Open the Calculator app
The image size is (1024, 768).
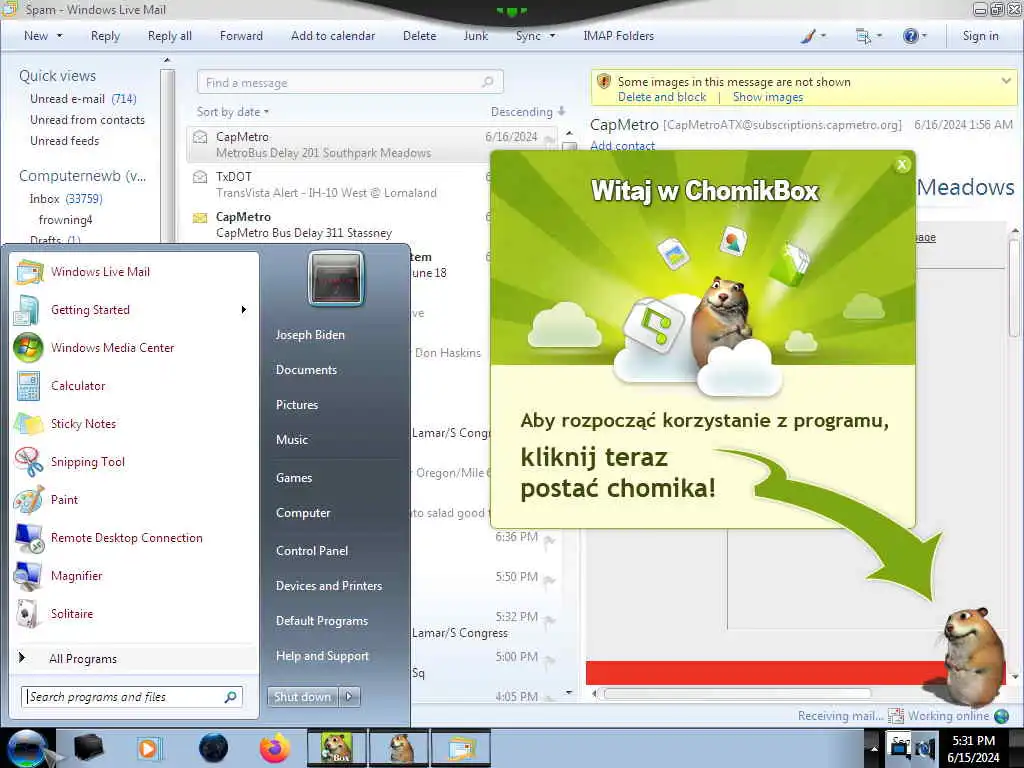coord(78,385)
